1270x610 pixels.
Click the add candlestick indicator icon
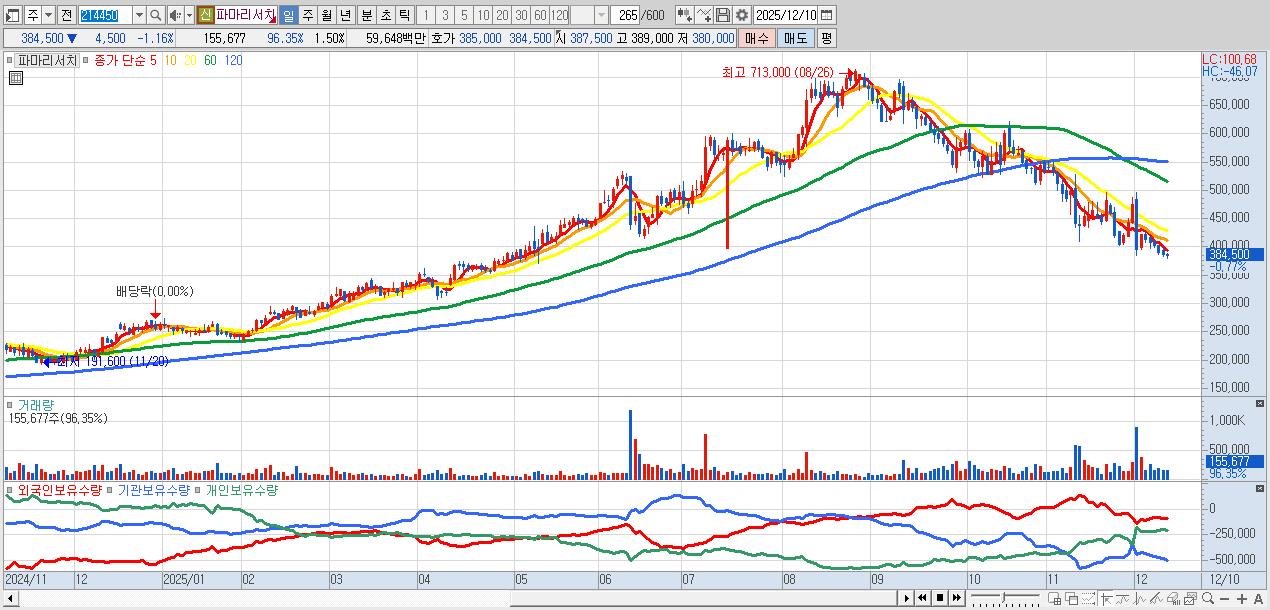(x=684, y=15)
